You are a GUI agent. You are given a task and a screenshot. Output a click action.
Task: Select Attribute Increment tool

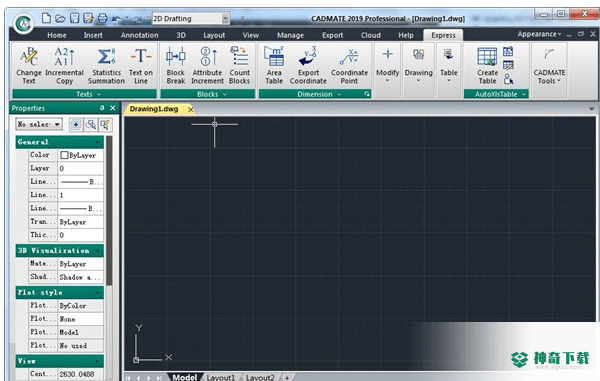(x=207, y=66)
